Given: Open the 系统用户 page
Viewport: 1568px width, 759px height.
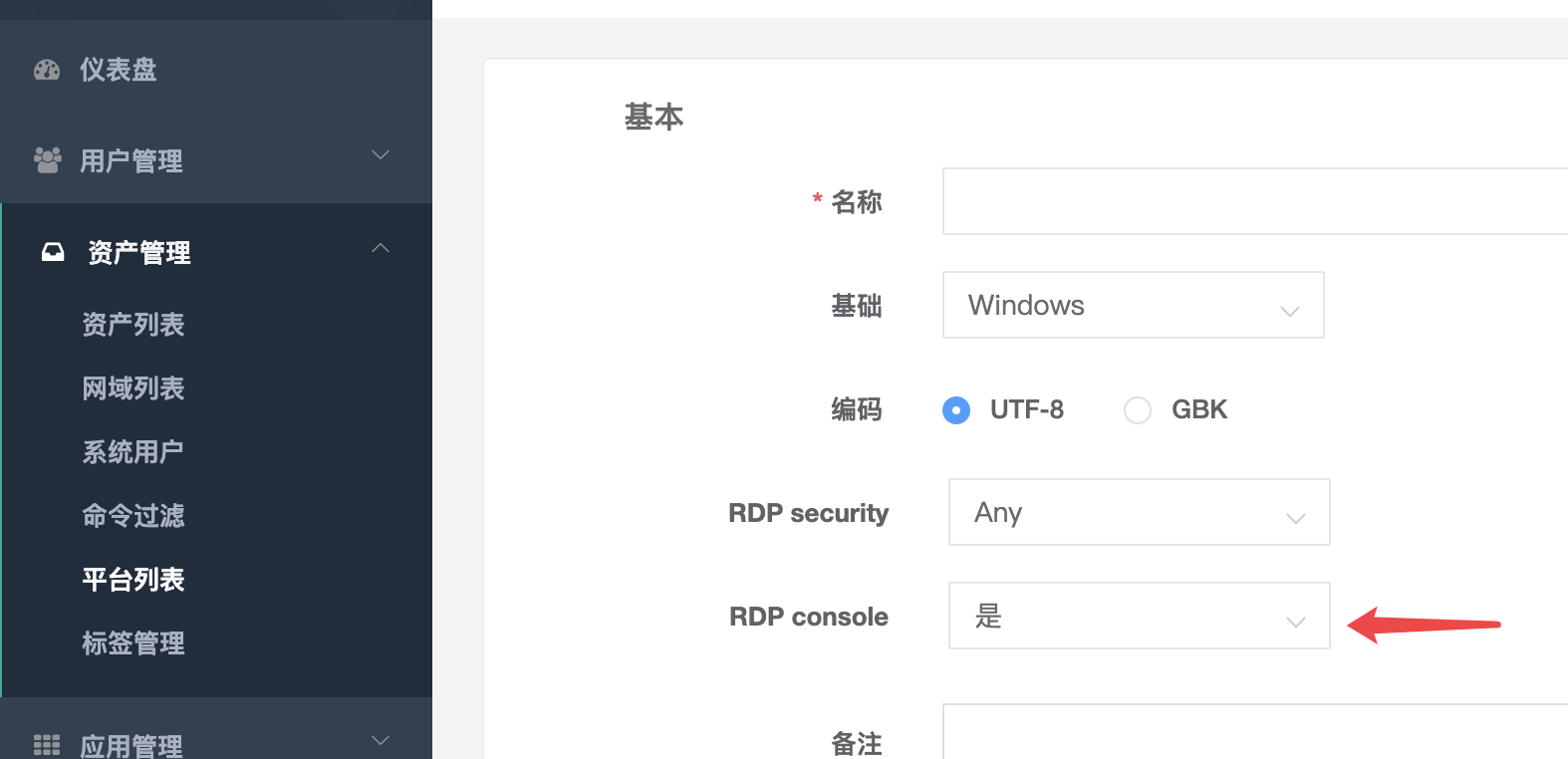Looking at the screenshot, I should click(x=132, y=451).
